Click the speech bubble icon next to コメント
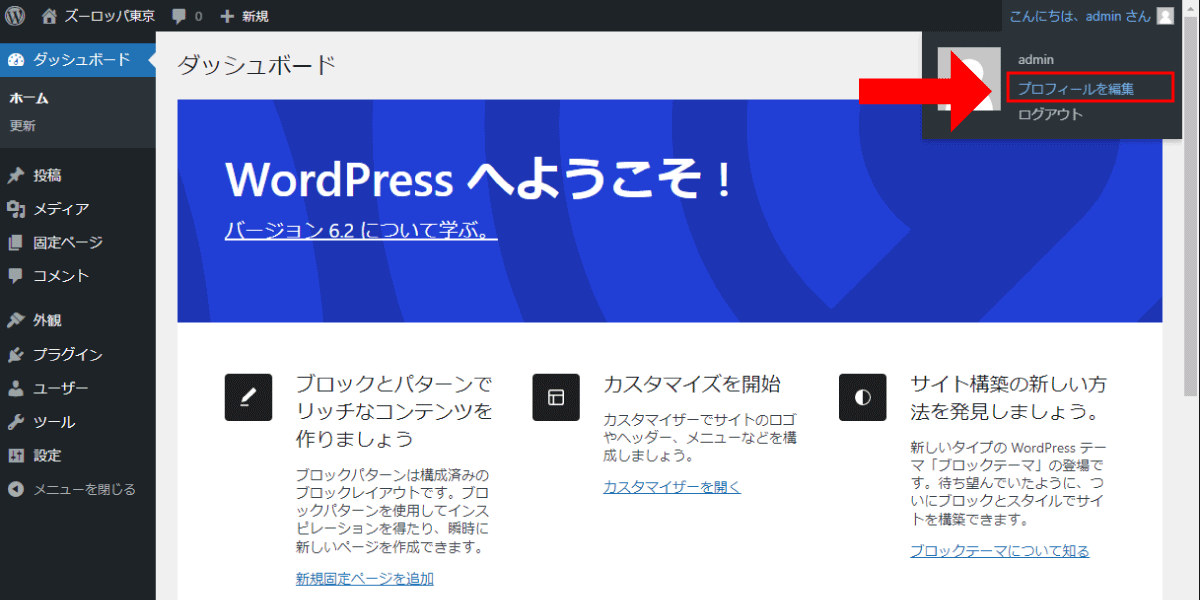The width and height of the screenshot is (1200, 600). point(15,275)
